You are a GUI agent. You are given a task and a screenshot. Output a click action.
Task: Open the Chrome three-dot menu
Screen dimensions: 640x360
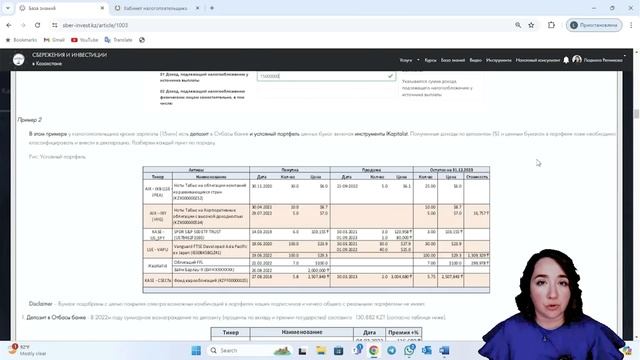[631, 25]
